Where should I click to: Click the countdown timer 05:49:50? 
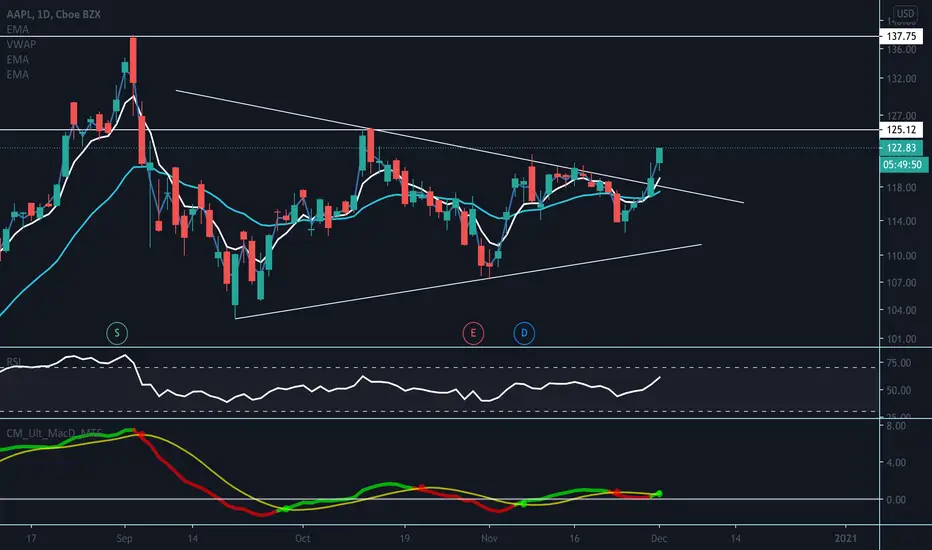[902, 165]
